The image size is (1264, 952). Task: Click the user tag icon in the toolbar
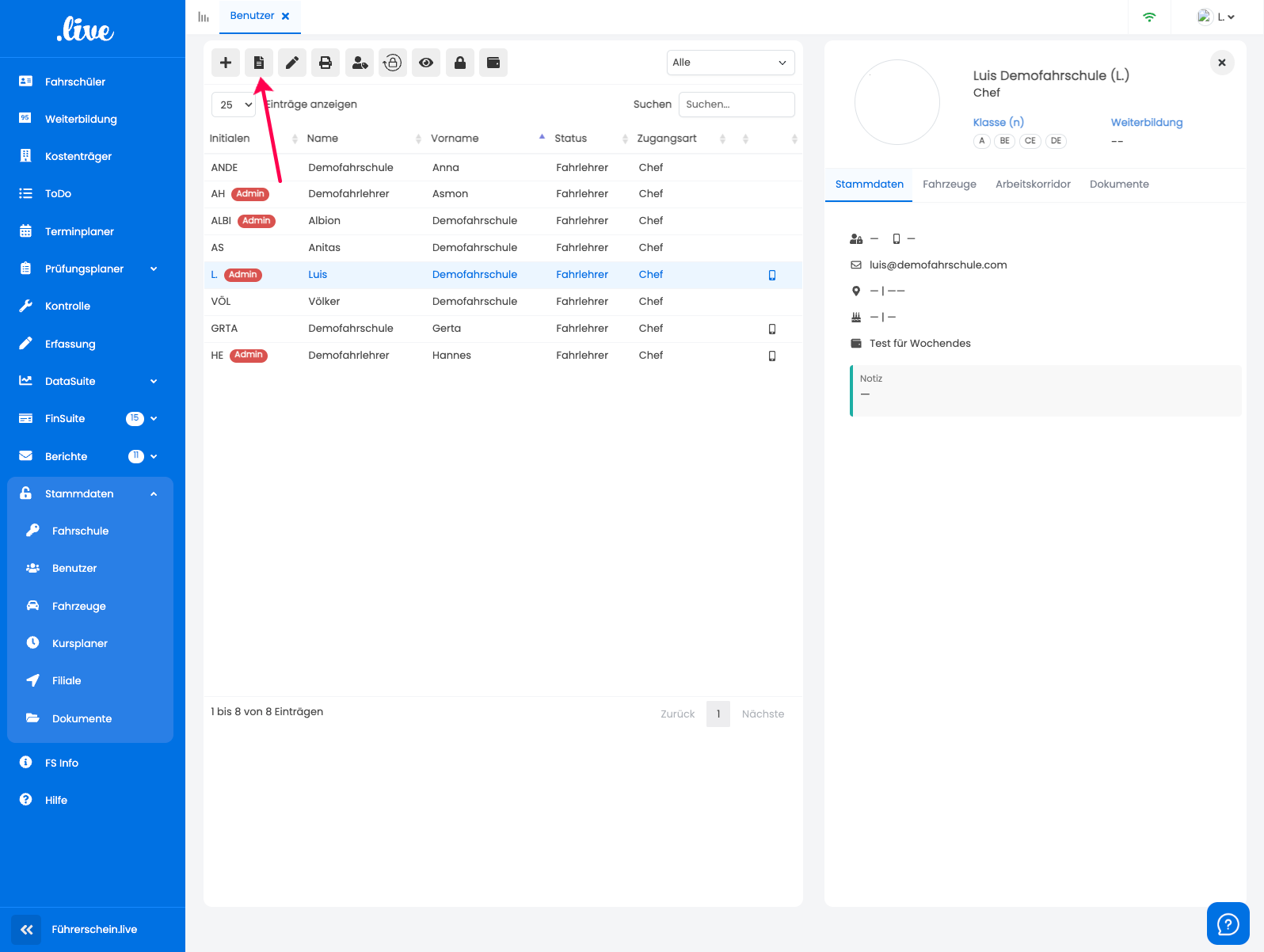click(x=360, y=63)
